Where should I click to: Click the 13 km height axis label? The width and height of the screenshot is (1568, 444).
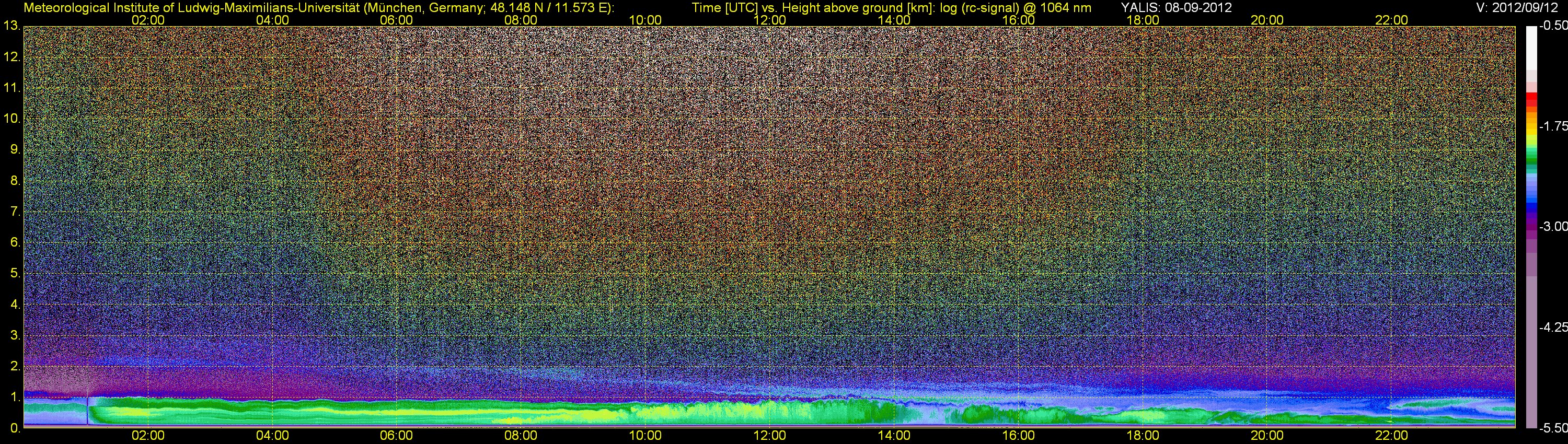(x=11, y=26)
